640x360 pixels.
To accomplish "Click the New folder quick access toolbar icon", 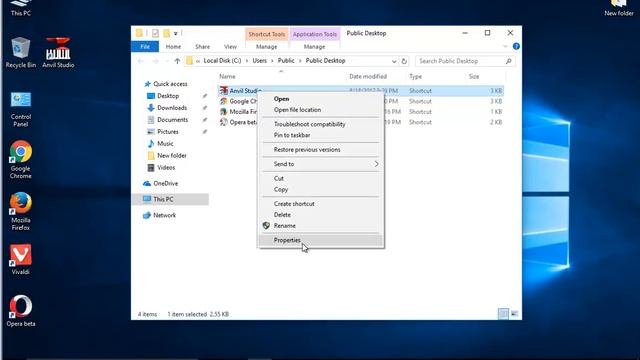I will click(167, 33).
